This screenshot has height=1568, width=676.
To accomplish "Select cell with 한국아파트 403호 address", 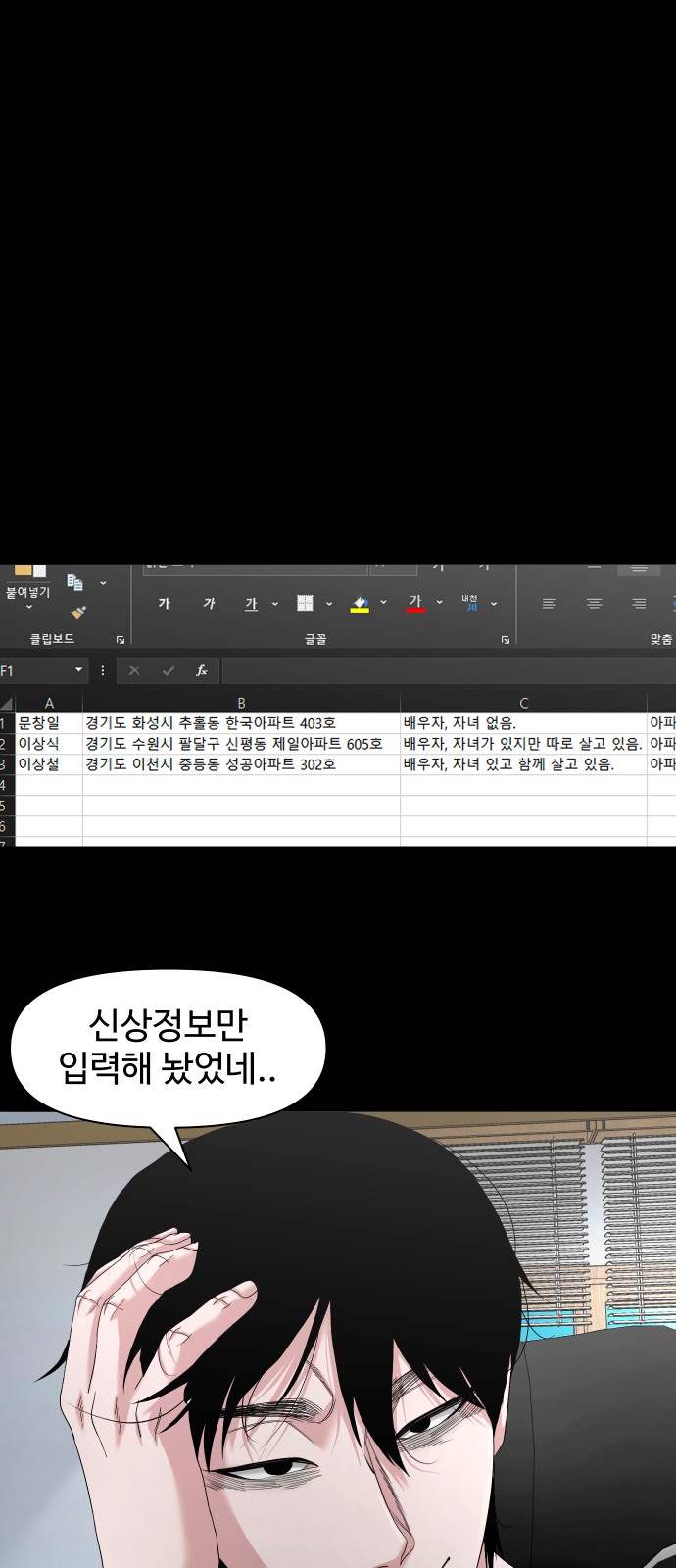I will (241, 723).
